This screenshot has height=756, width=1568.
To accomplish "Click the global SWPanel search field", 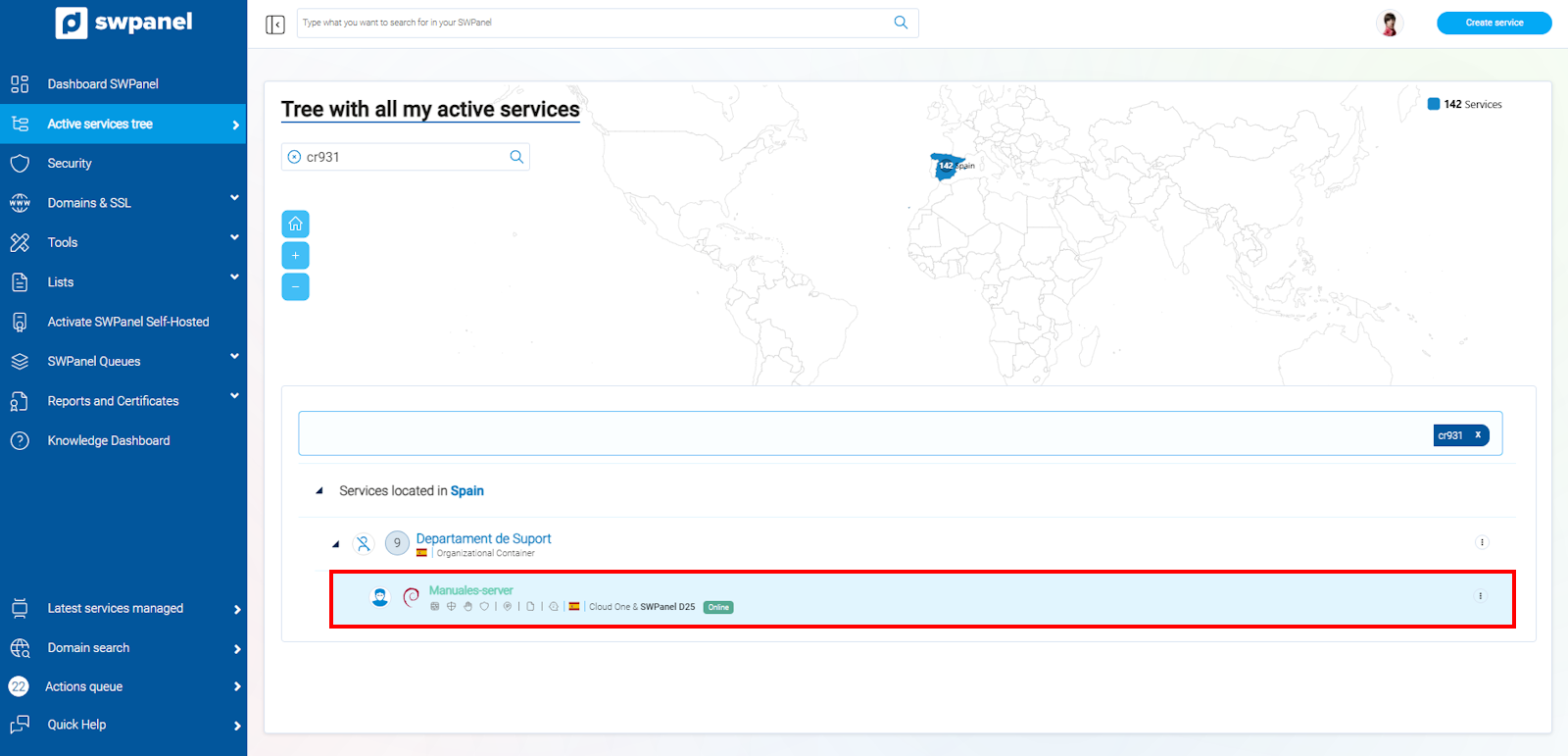I will point(593,23).
